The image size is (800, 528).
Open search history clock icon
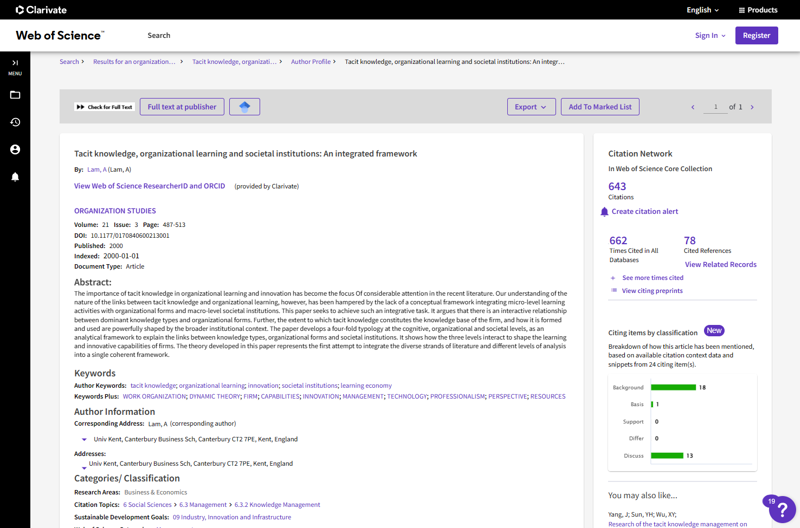coord(15,122)
